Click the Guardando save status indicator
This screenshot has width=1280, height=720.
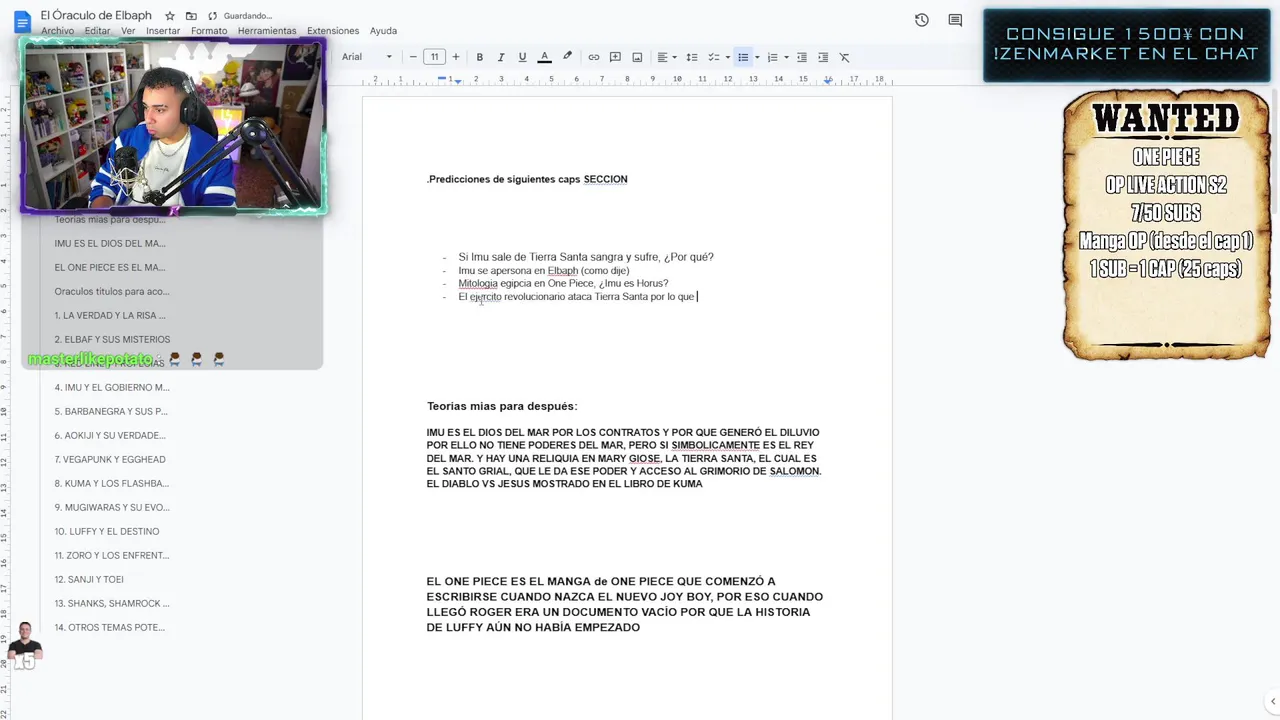[240, 16]
